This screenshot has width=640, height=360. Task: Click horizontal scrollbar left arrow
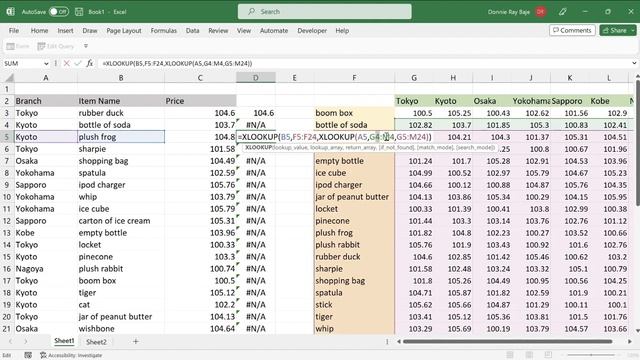coord(399,341)
